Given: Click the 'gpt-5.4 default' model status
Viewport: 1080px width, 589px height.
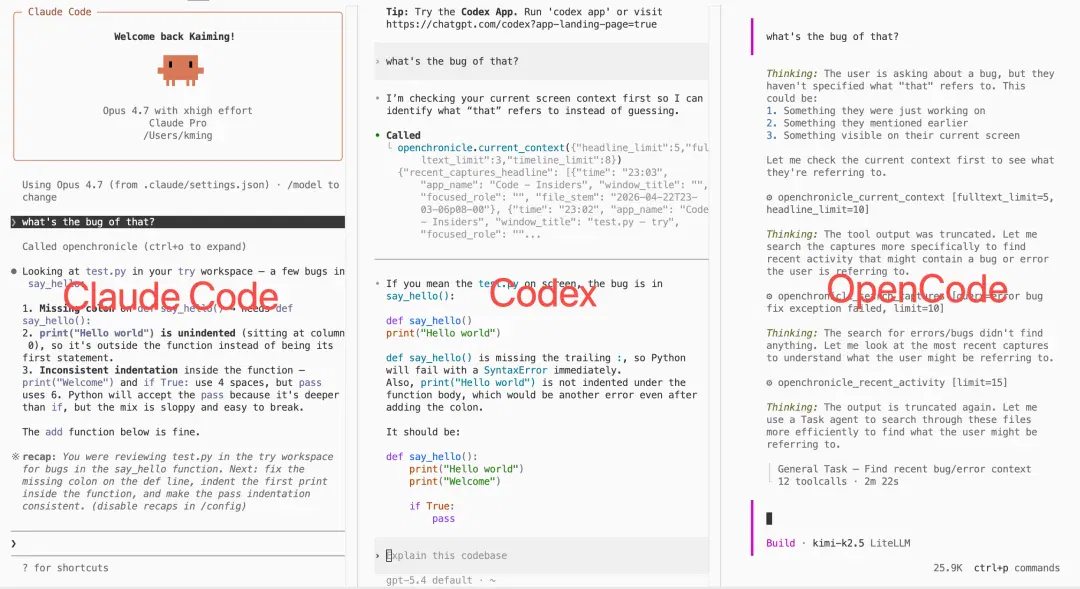Looking at the screenshot, I should click(x=429, y=580).
